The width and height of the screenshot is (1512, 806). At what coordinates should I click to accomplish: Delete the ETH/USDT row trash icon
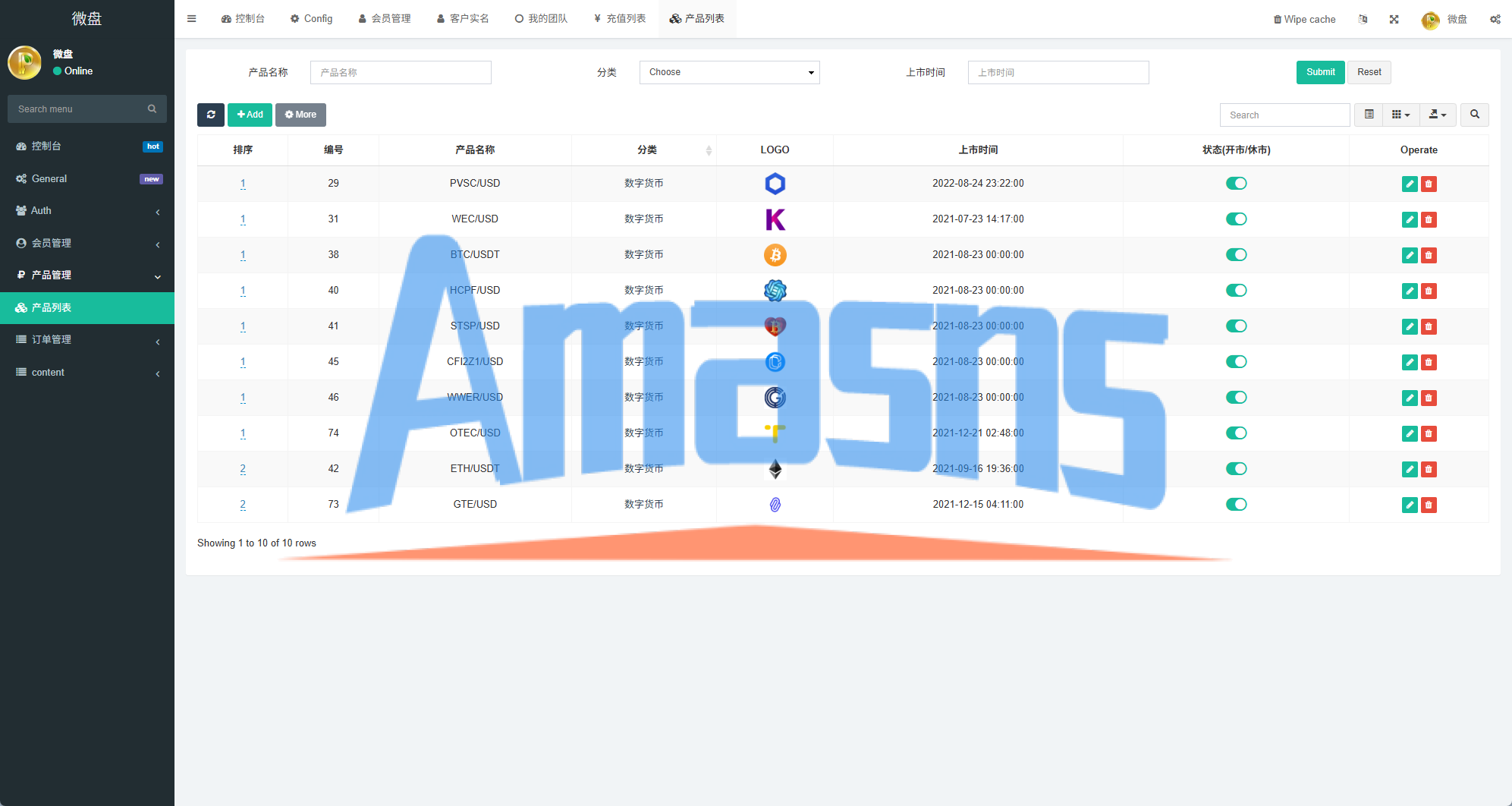pyautogui.click(x=1429, y=469)
